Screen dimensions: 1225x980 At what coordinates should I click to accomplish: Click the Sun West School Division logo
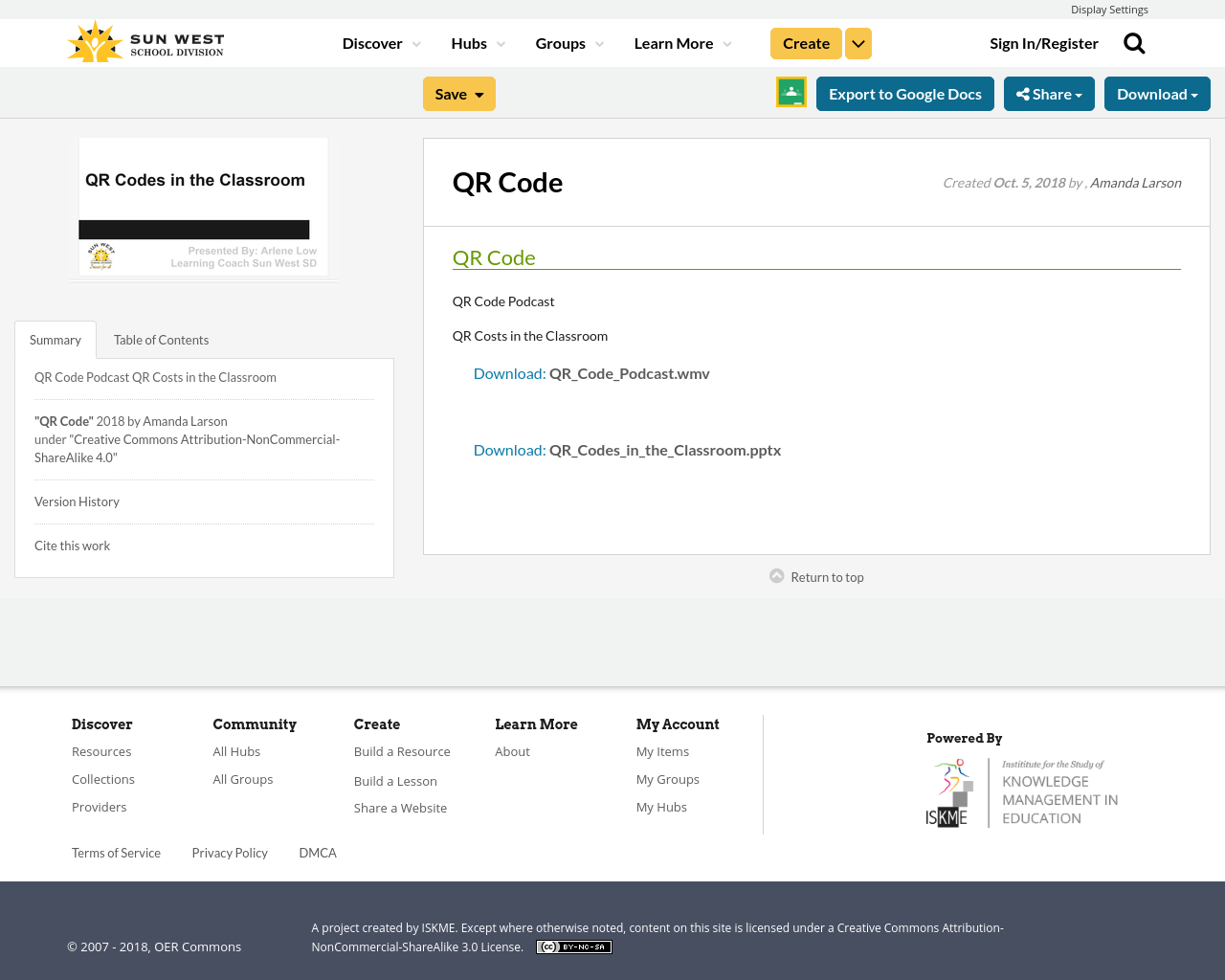click(145, 40)
